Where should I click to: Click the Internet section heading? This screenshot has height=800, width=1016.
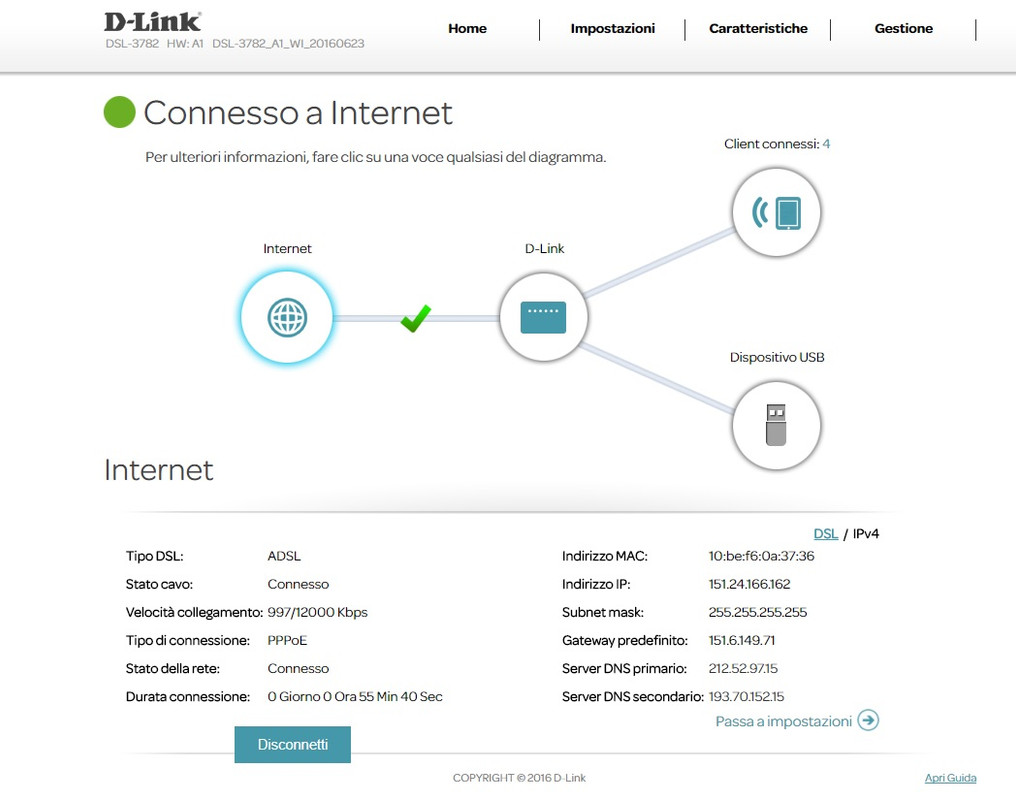159,470
